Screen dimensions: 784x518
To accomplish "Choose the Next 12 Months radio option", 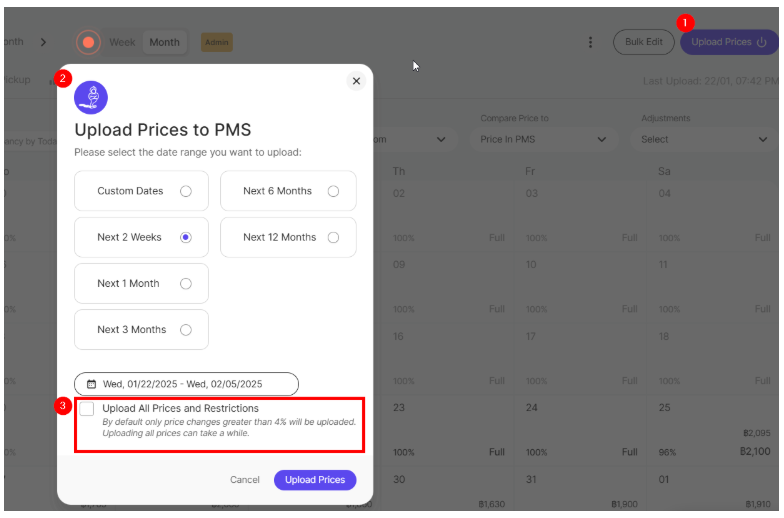I will point(333,237).
